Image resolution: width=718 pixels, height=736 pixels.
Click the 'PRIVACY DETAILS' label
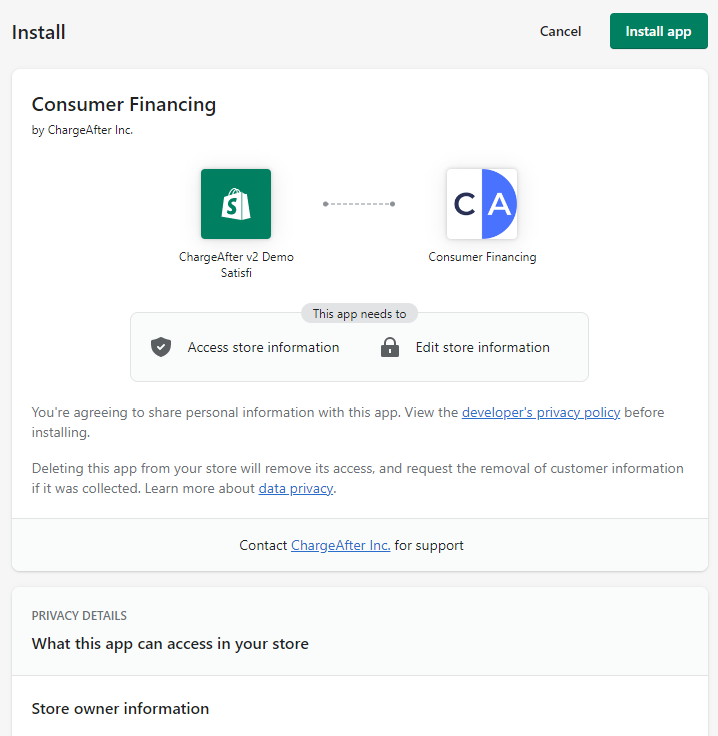79,615
